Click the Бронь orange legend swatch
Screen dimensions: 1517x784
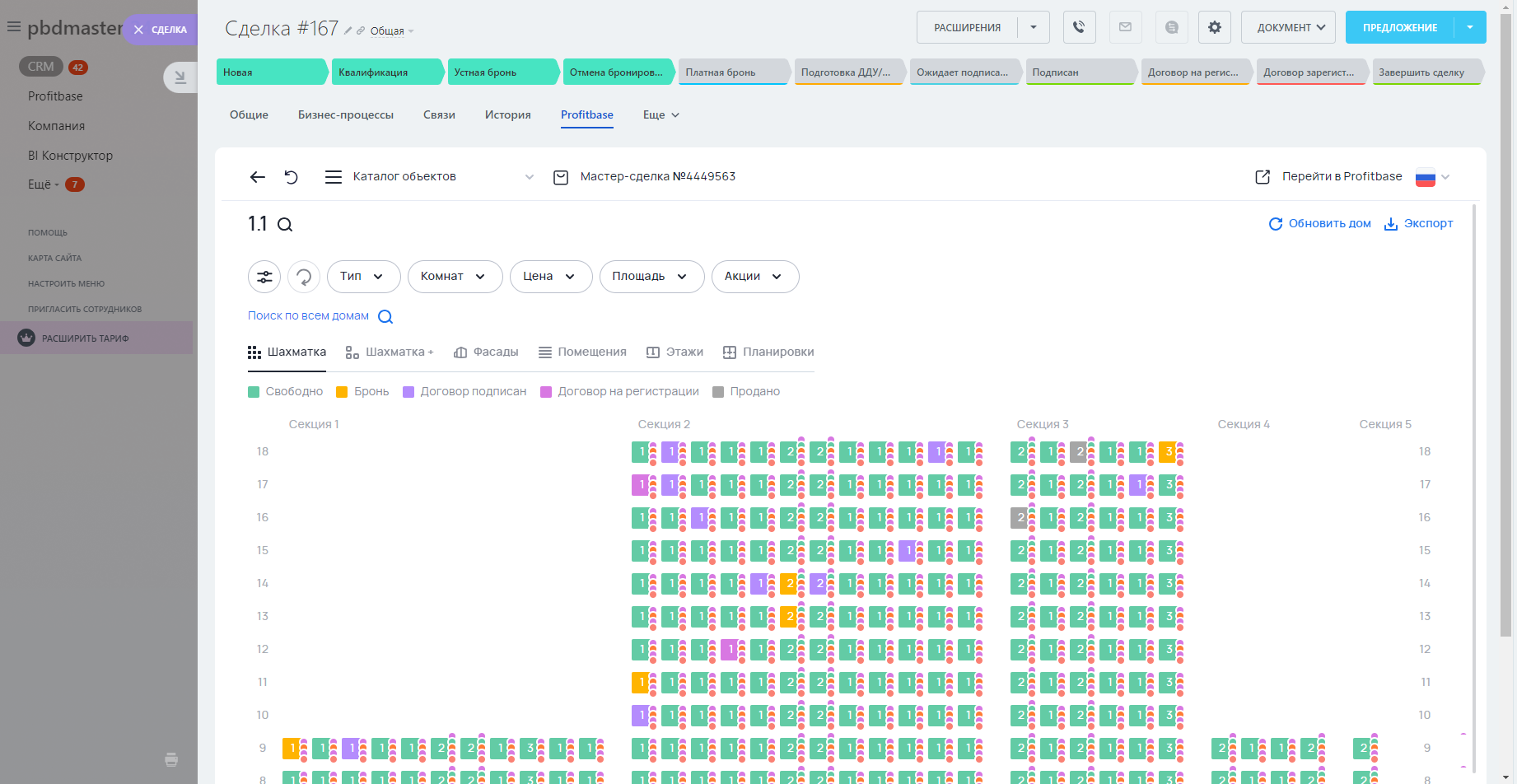tap(342, 392)
